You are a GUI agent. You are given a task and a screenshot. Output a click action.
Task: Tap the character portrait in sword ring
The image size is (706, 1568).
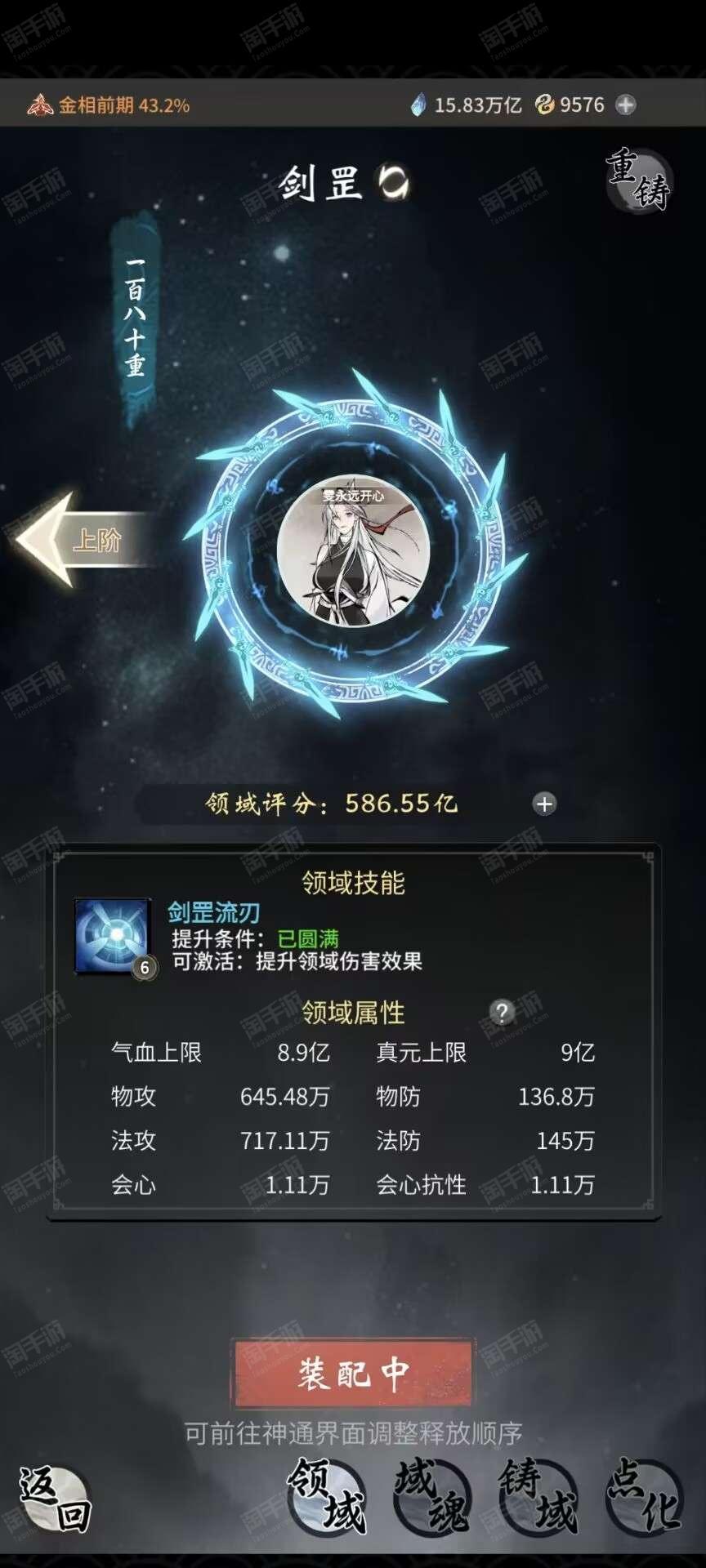pyautogui.click(x=353, y=552)
